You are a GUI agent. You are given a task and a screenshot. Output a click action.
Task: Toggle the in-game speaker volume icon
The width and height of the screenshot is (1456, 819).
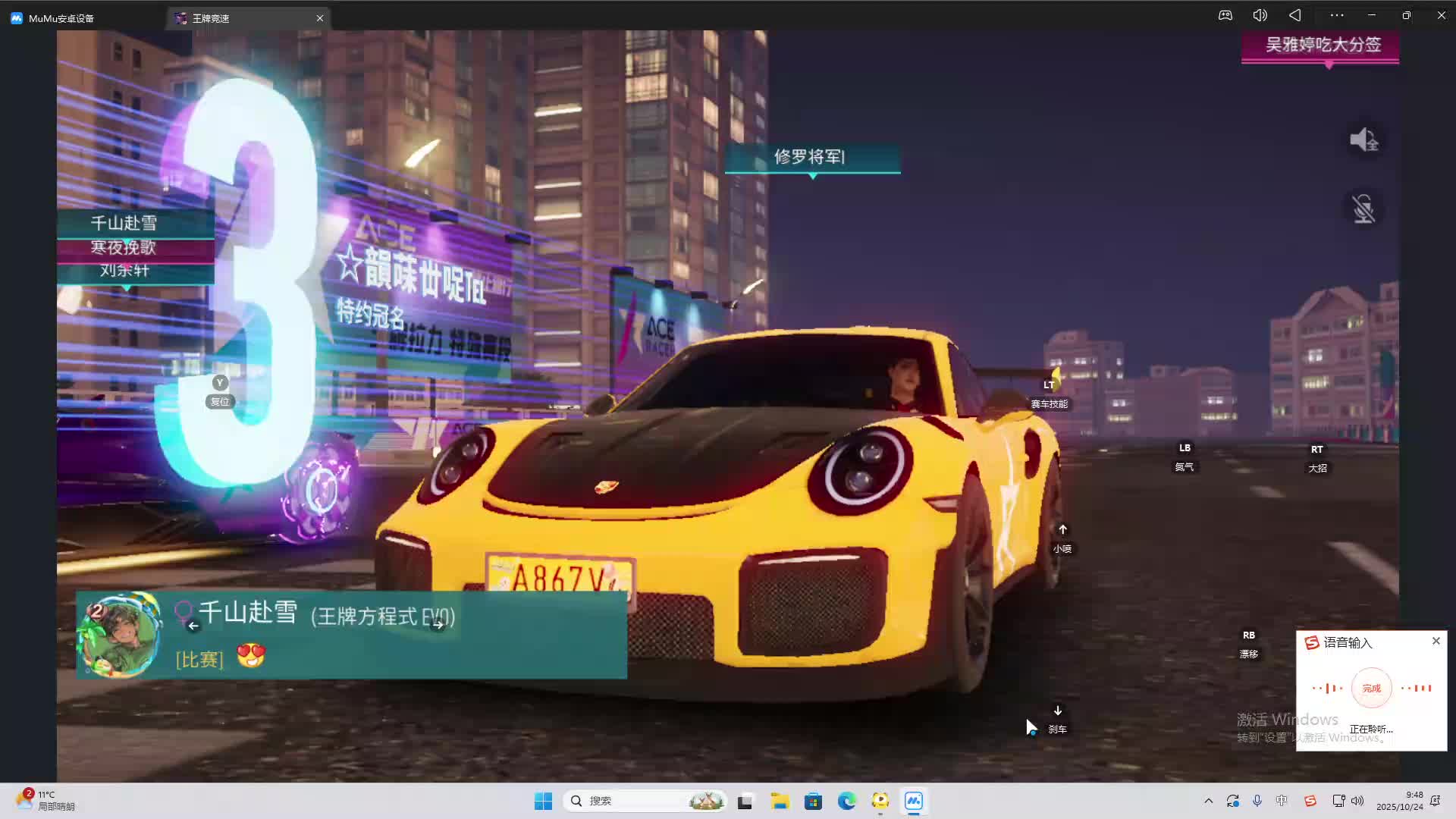tap(1363, 140)
